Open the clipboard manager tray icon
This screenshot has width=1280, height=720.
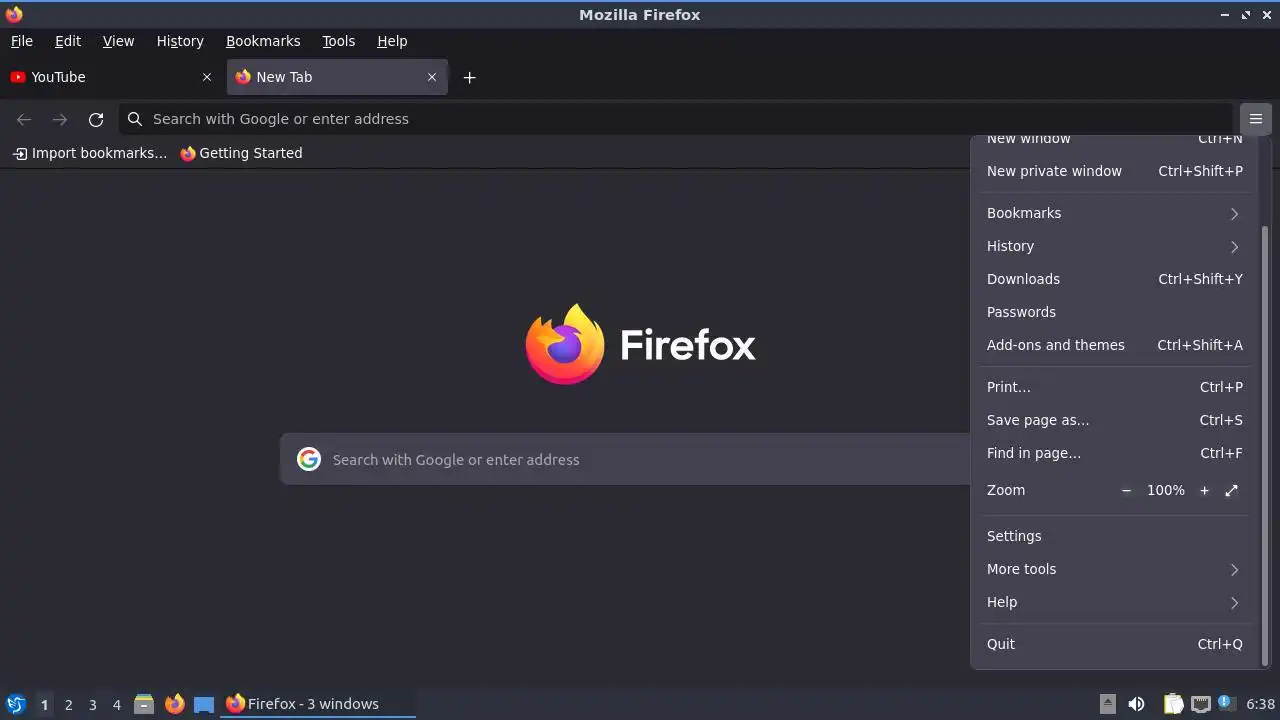point(1173,704)
